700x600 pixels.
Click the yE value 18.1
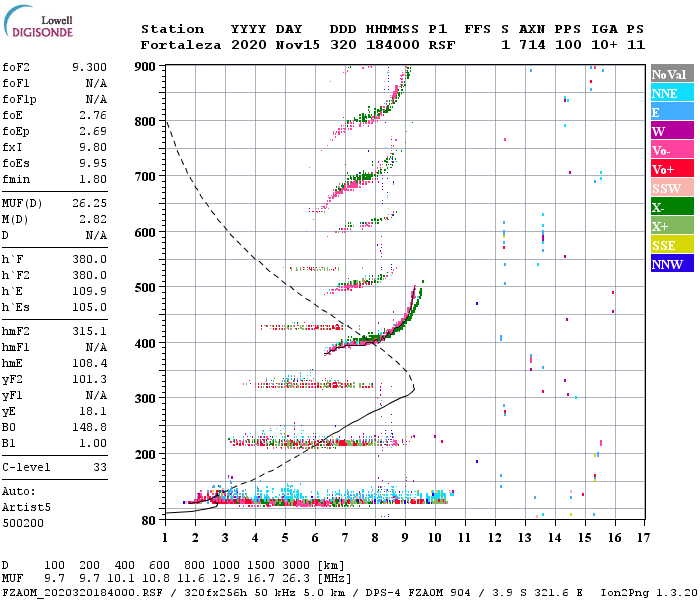click(x=93, y=412)
